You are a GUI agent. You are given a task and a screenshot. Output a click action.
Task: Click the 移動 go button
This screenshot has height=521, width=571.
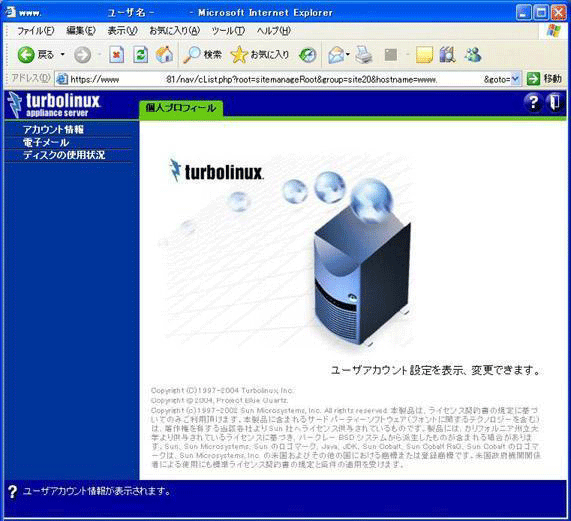[x=544, y=79]
